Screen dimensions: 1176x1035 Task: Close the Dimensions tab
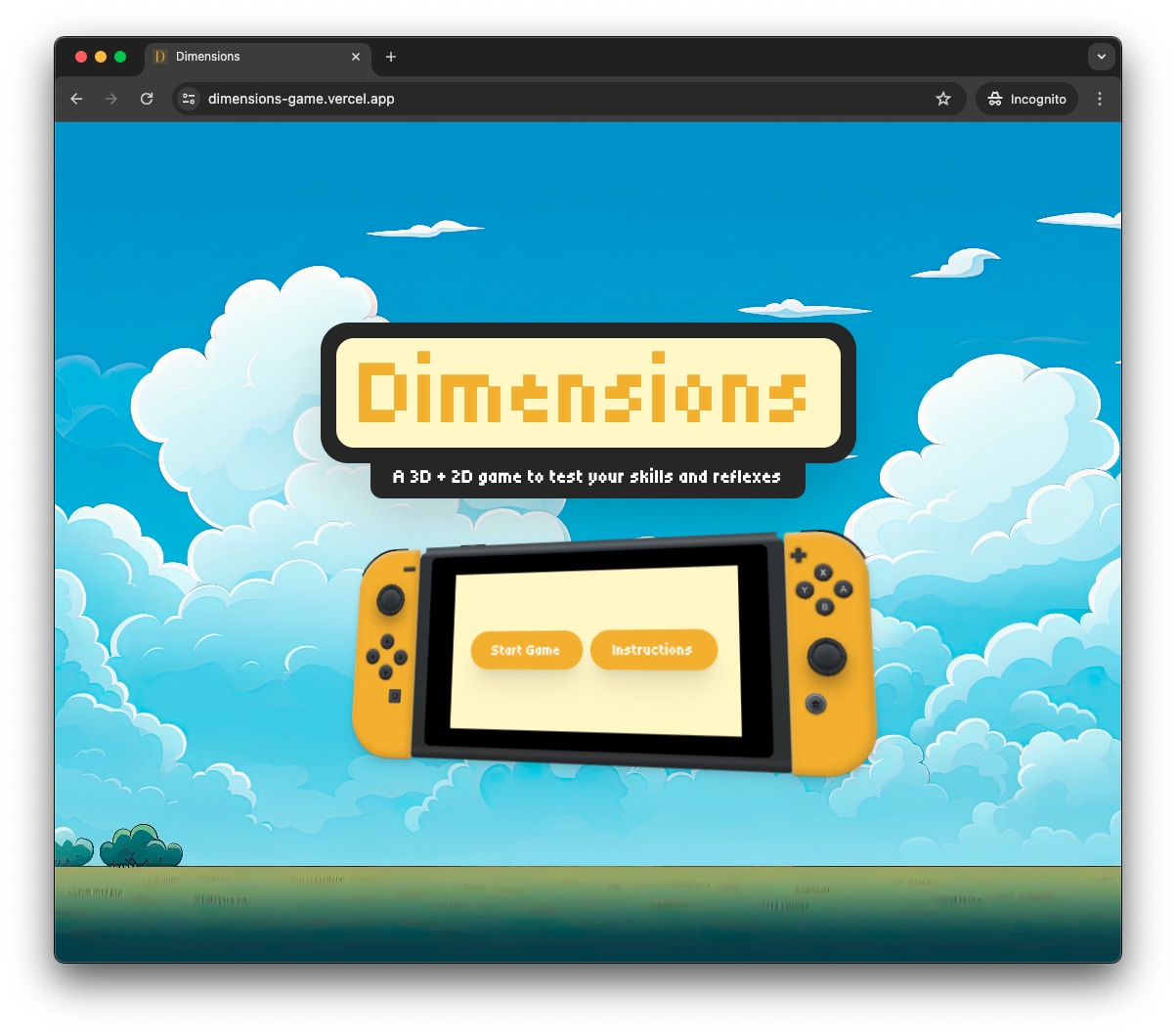tap(356, 57)
